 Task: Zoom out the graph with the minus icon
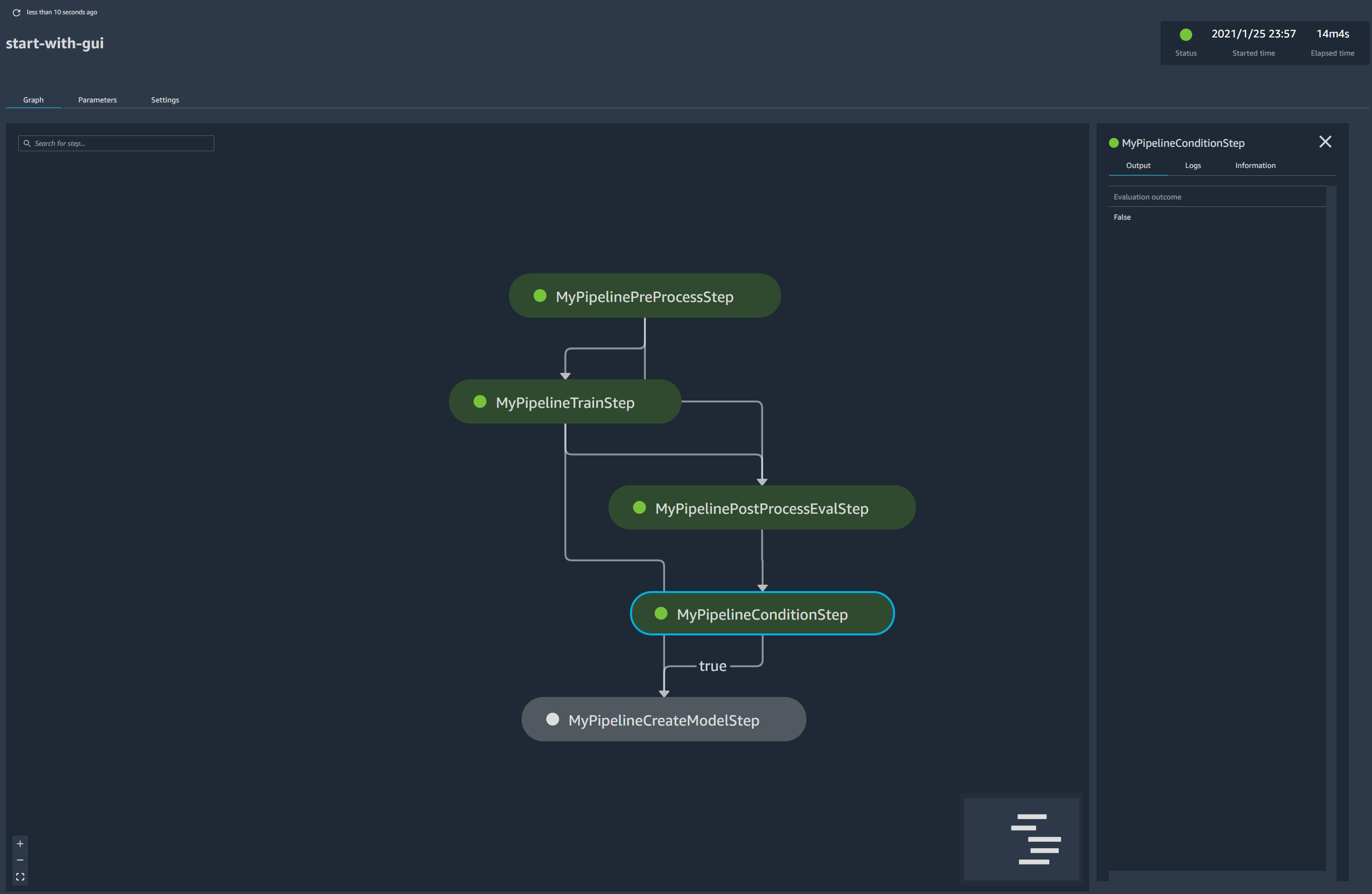pyautogui.click(x=20, y=860)
